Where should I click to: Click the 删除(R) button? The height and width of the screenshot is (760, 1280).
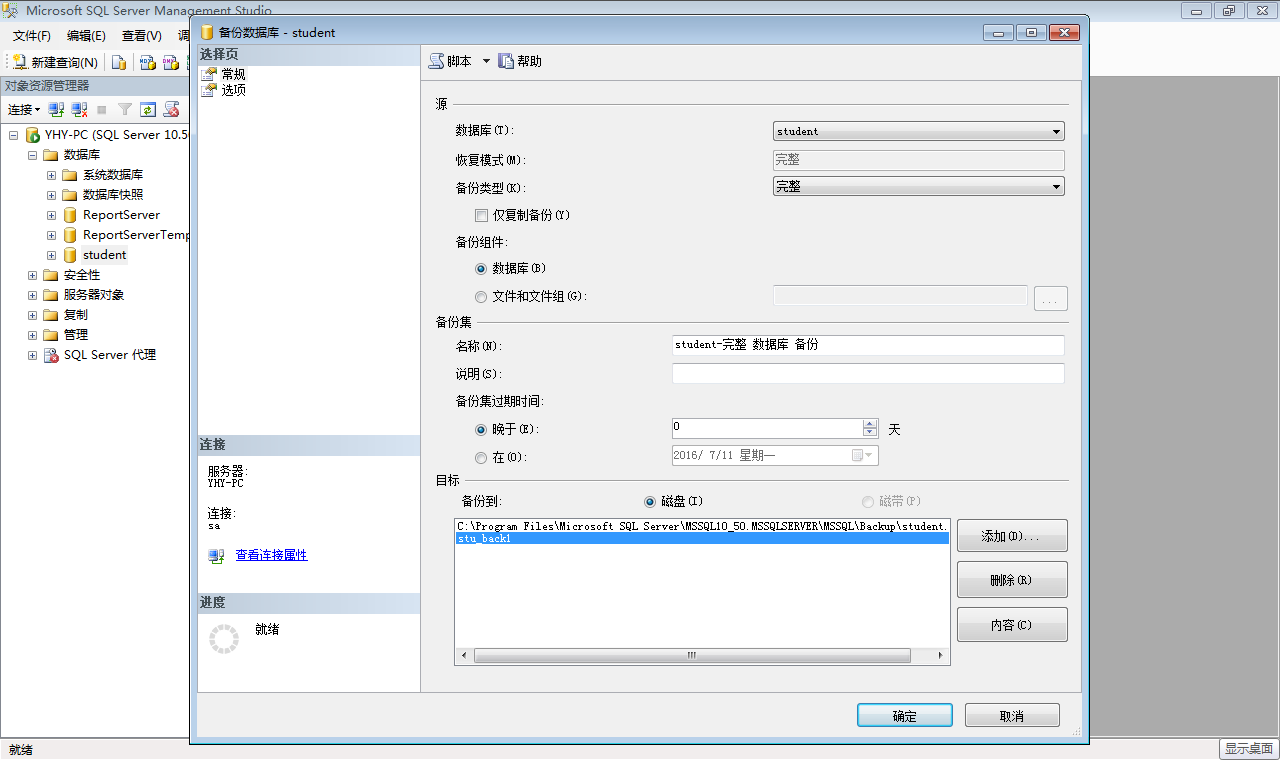pos(1012,580)
